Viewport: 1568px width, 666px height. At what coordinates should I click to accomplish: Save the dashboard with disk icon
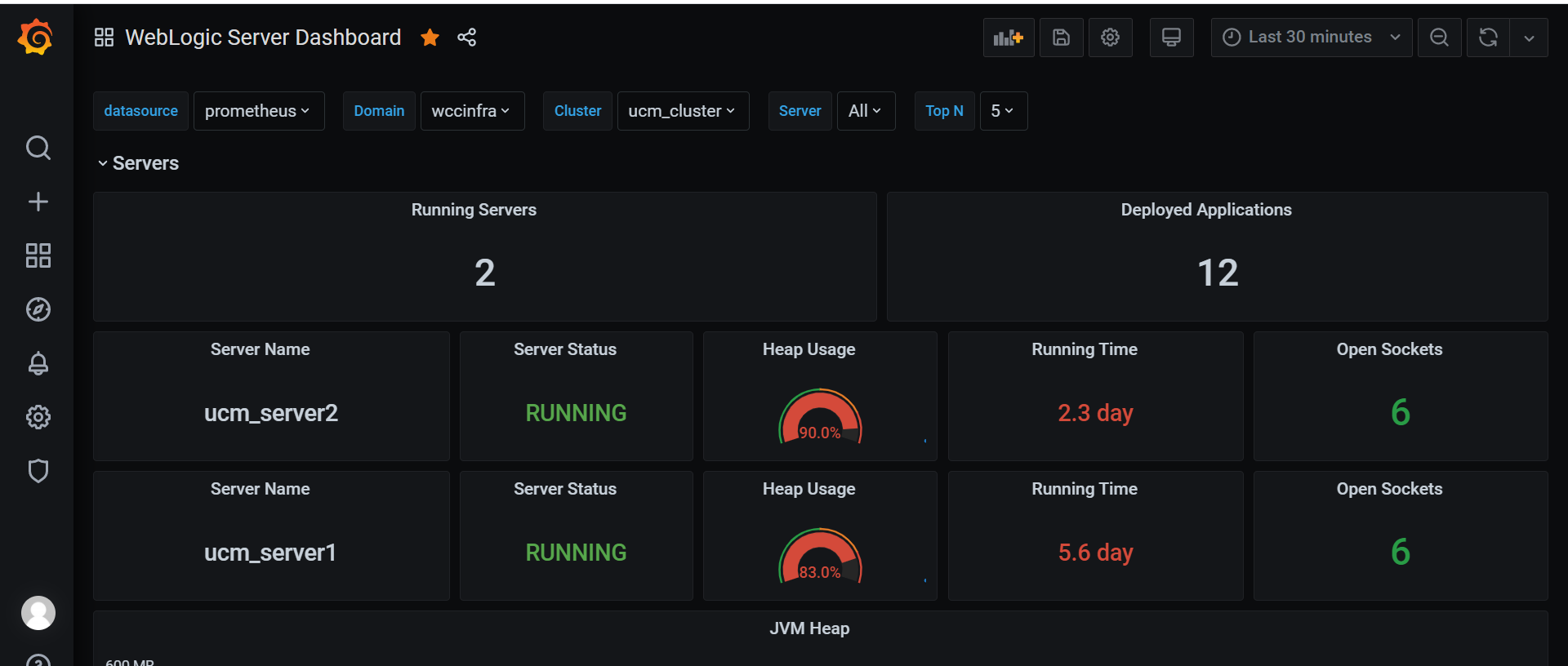click(1061, 38)
